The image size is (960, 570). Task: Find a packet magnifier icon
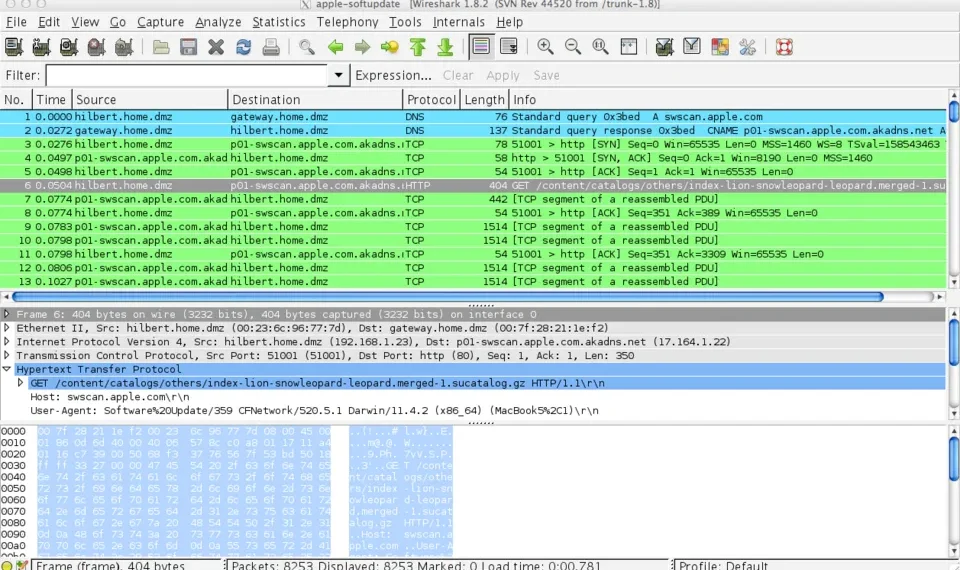(x=307, y=47)
